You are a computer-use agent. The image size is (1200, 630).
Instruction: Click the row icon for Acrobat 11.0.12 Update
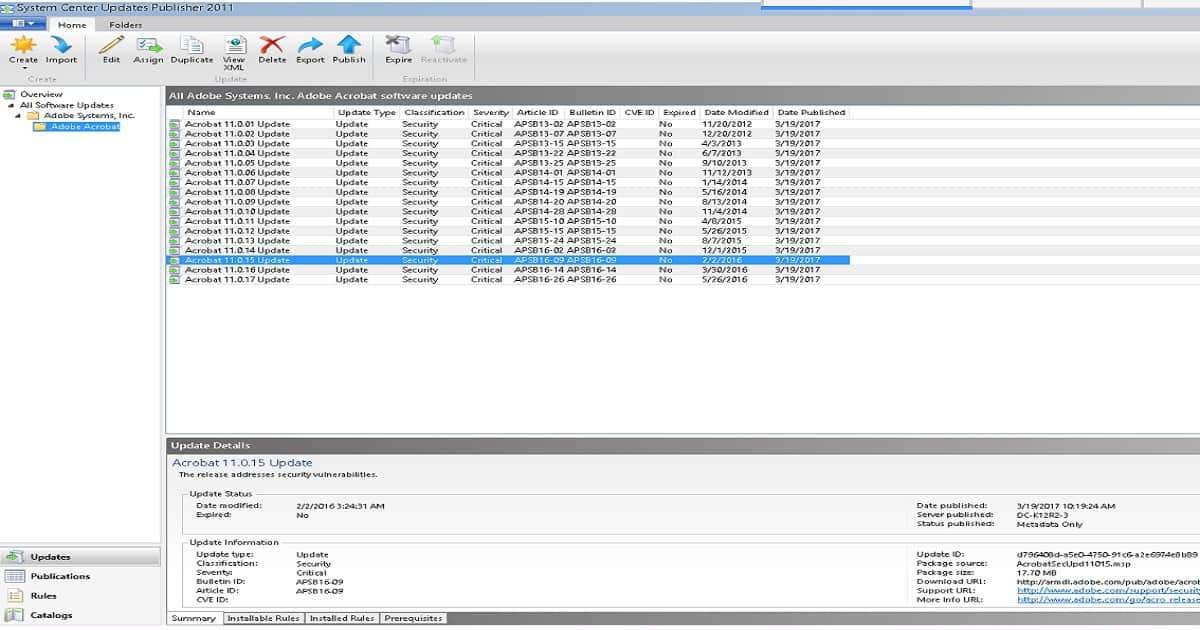click(x=175, y=231)
